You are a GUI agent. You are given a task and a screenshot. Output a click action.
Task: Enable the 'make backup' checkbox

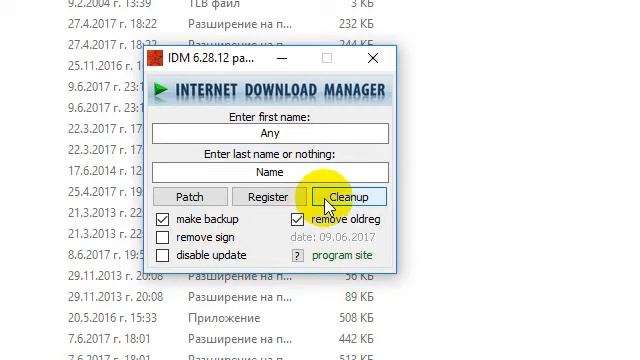pyautogui.click(x=162, y=219)
